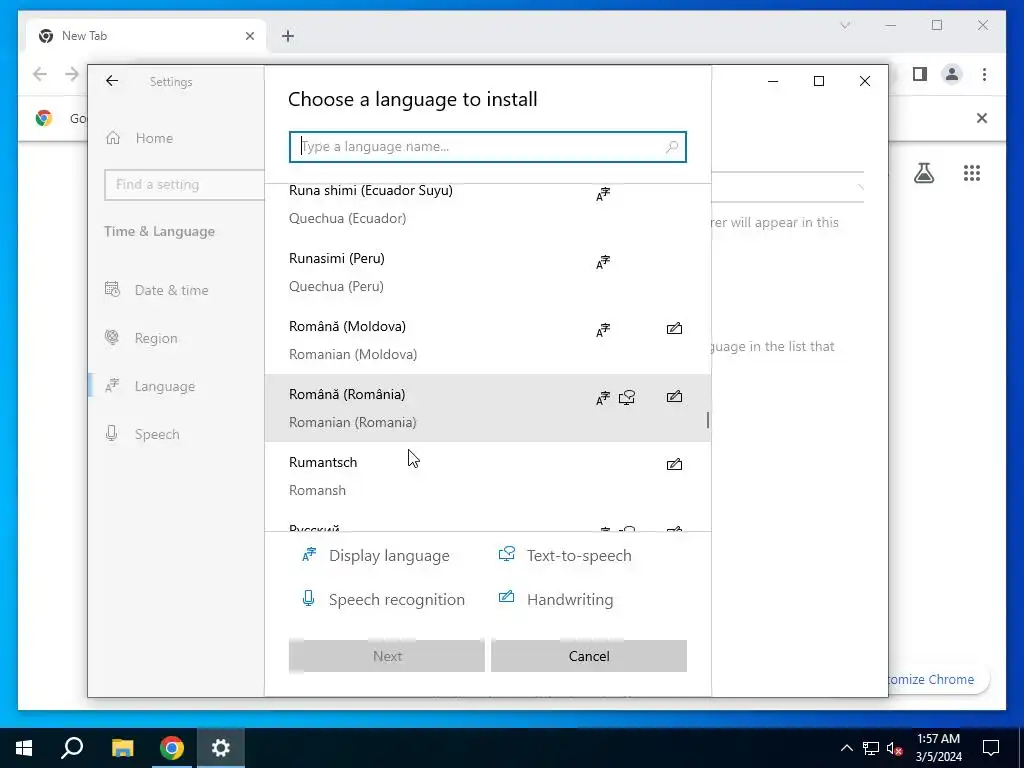Click the language list scrollbar thumb
Viewport: 1024px width, 768px height.
point(708,420)
